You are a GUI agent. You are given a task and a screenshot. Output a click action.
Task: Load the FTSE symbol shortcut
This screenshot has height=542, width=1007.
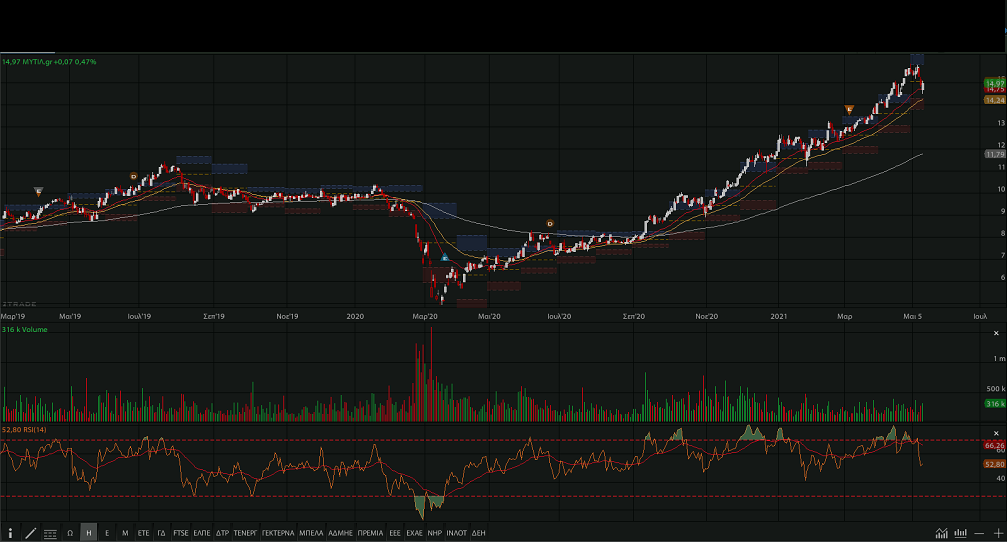pyautogui.click(x=181, y=533)
